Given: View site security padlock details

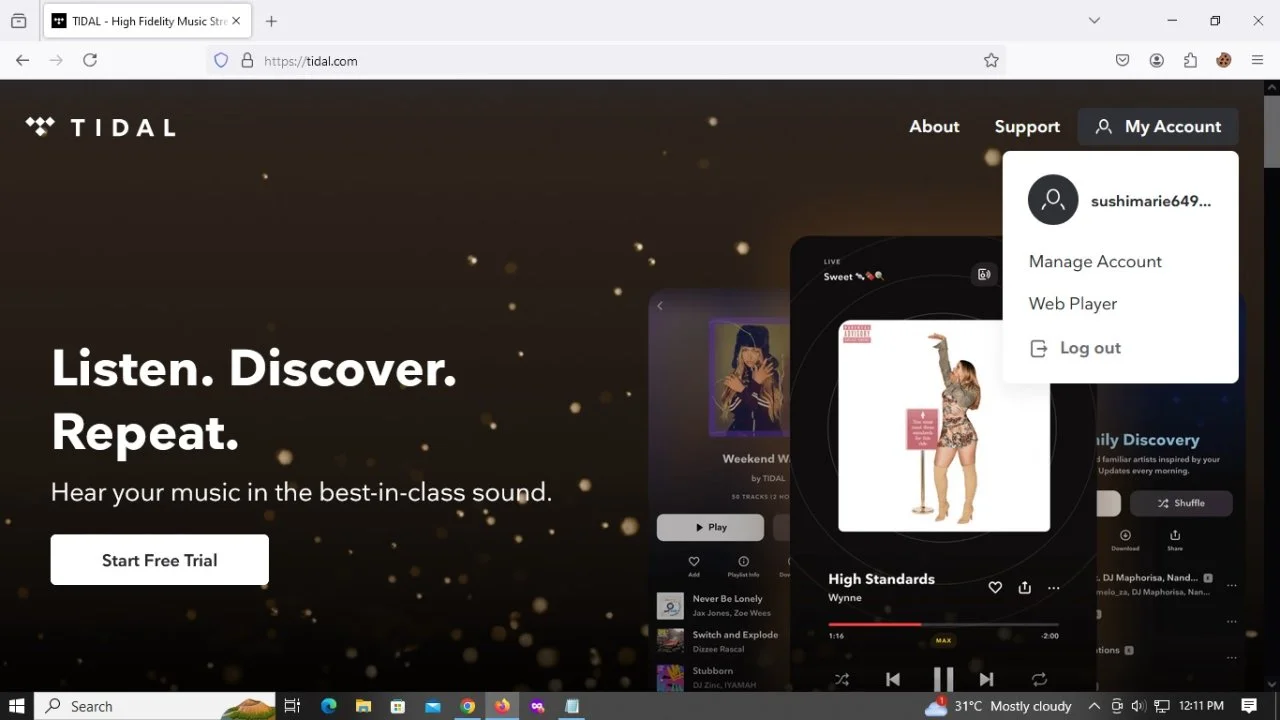Looking at the screenshot, I should coord(247,60).
